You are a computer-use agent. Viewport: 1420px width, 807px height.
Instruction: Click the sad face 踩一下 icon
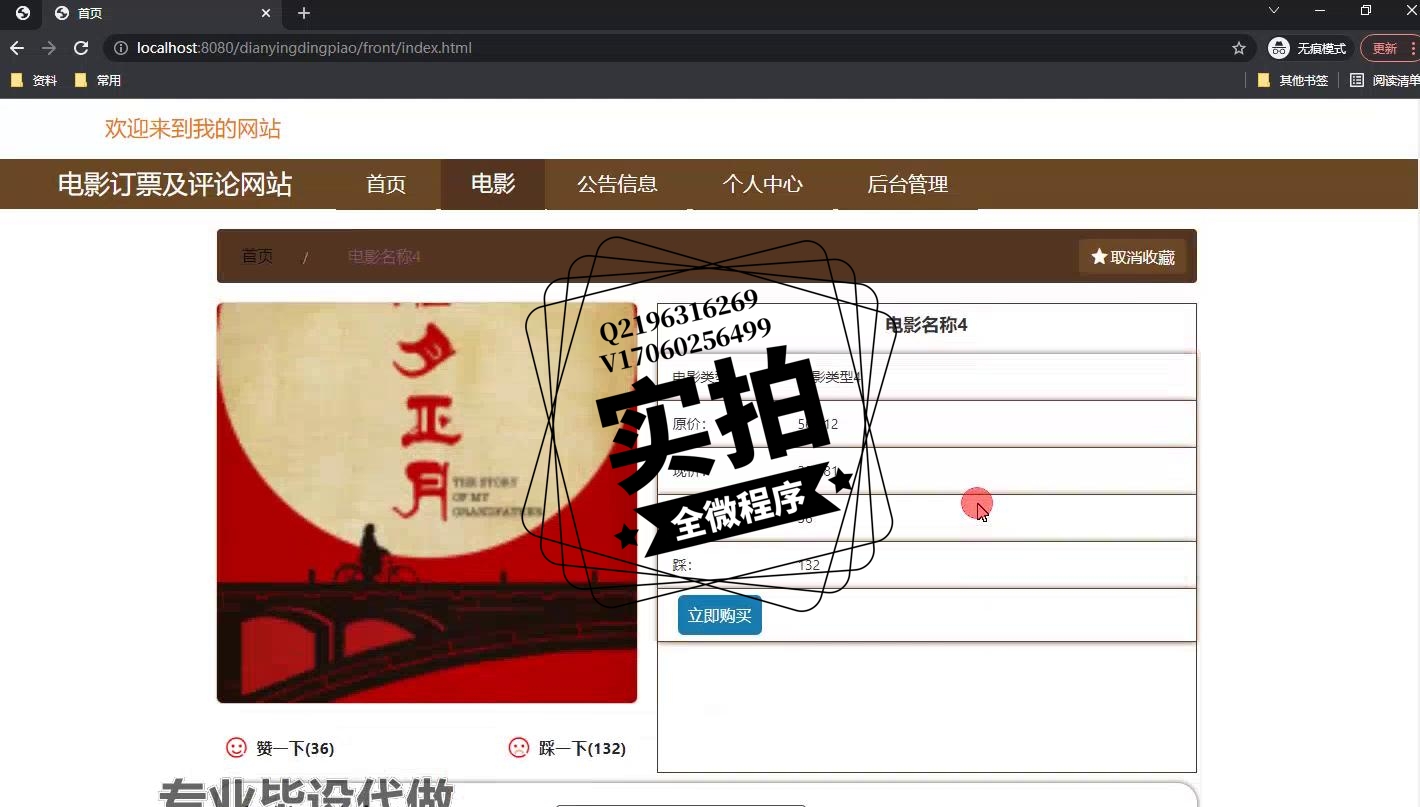[519, 747]
